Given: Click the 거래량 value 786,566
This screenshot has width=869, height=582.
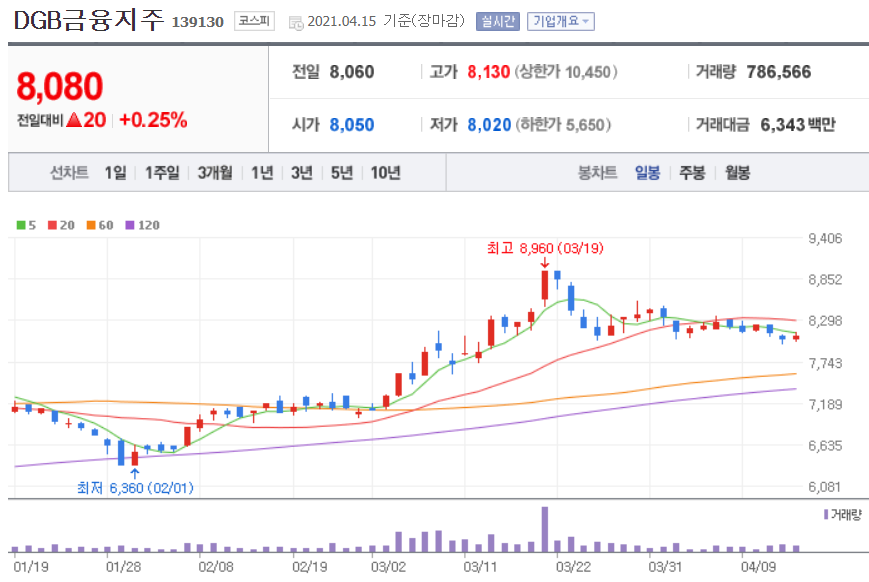Looking at the screenshot, I should [x=779, y=72].
